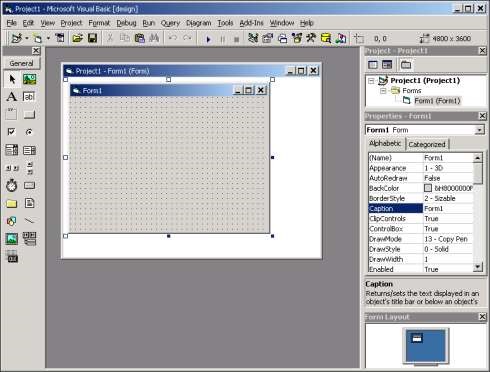Click the Caption property value field
The width and height of the screenshot is (490, 372).
click(448, 209)
